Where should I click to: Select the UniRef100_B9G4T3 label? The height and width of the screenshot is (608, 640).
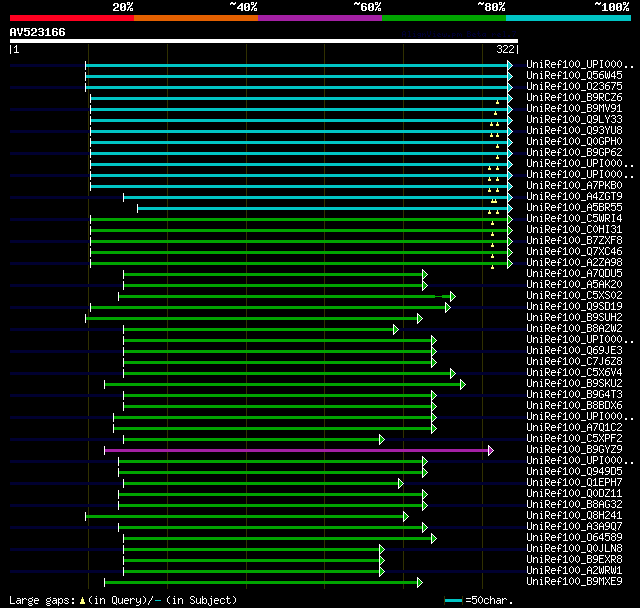(574, 395)
